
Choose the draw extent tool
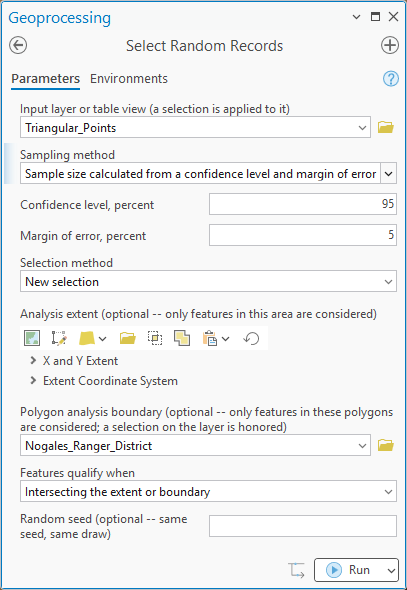click(59, 338)
